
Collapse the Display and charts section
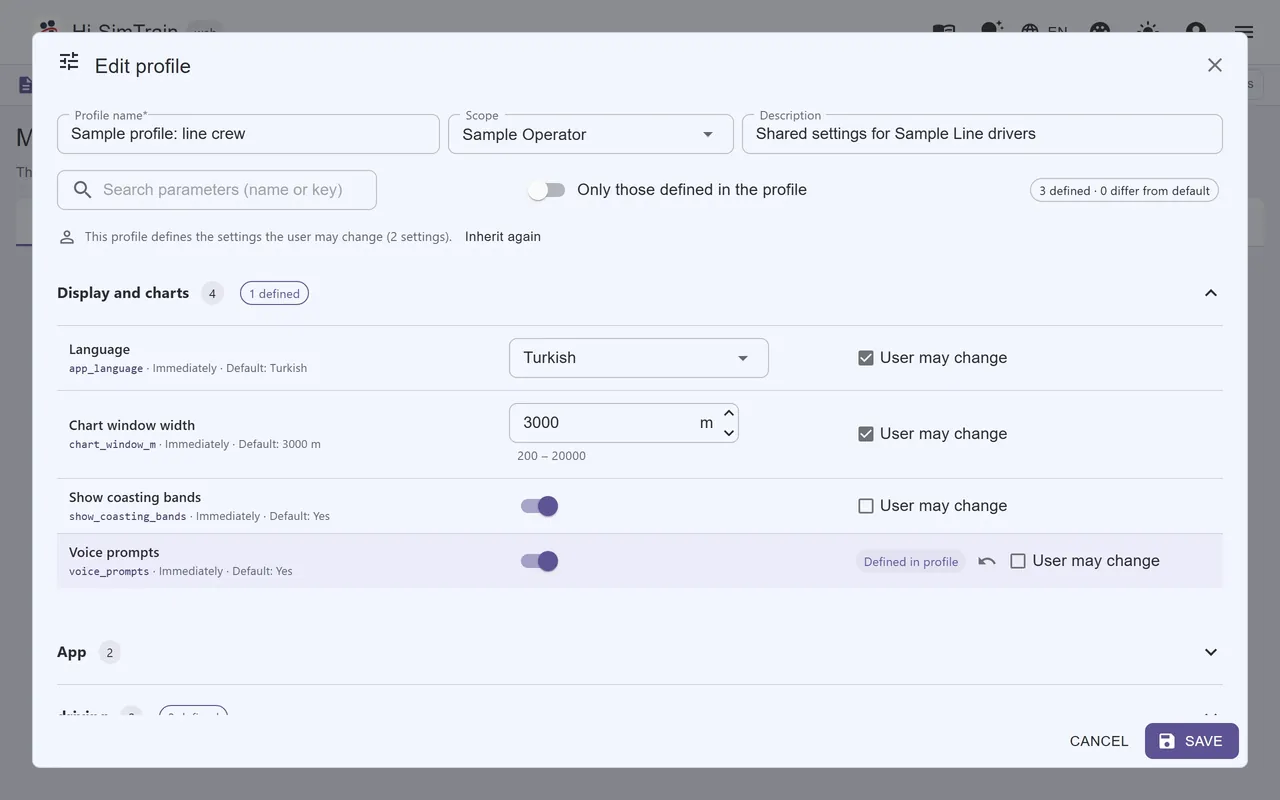pyautogui.click(x=1211, y=293)
